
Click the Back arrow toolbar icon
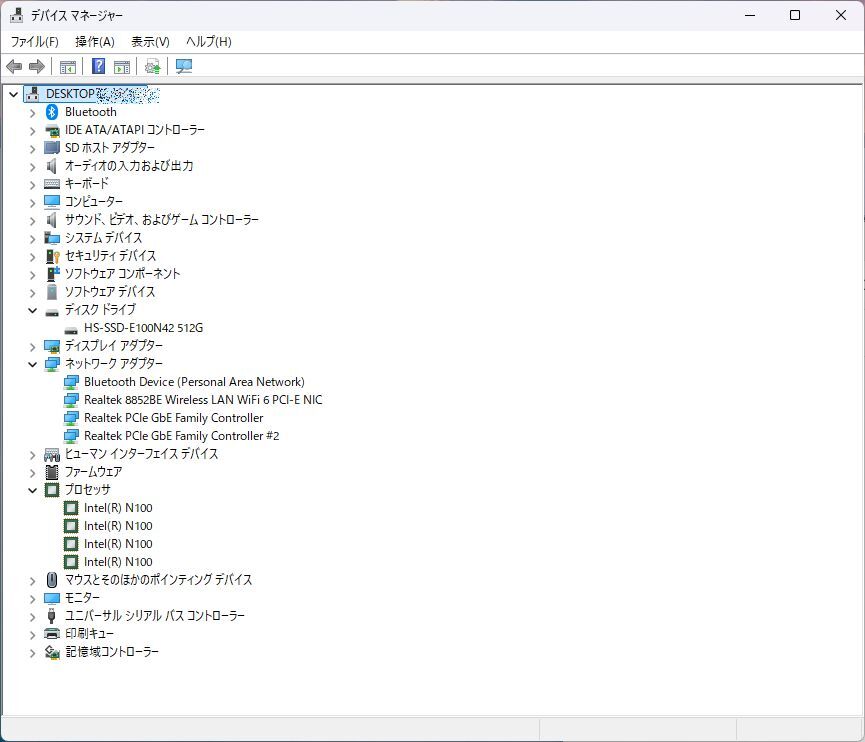point(14,67)
